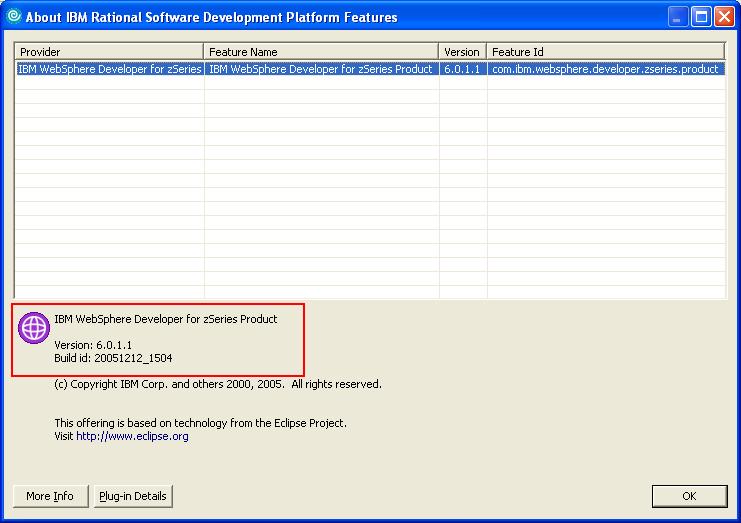741x523 pixels.
Task: Select the 6.0.1.1 version cell in table
Action: point(462,70)
